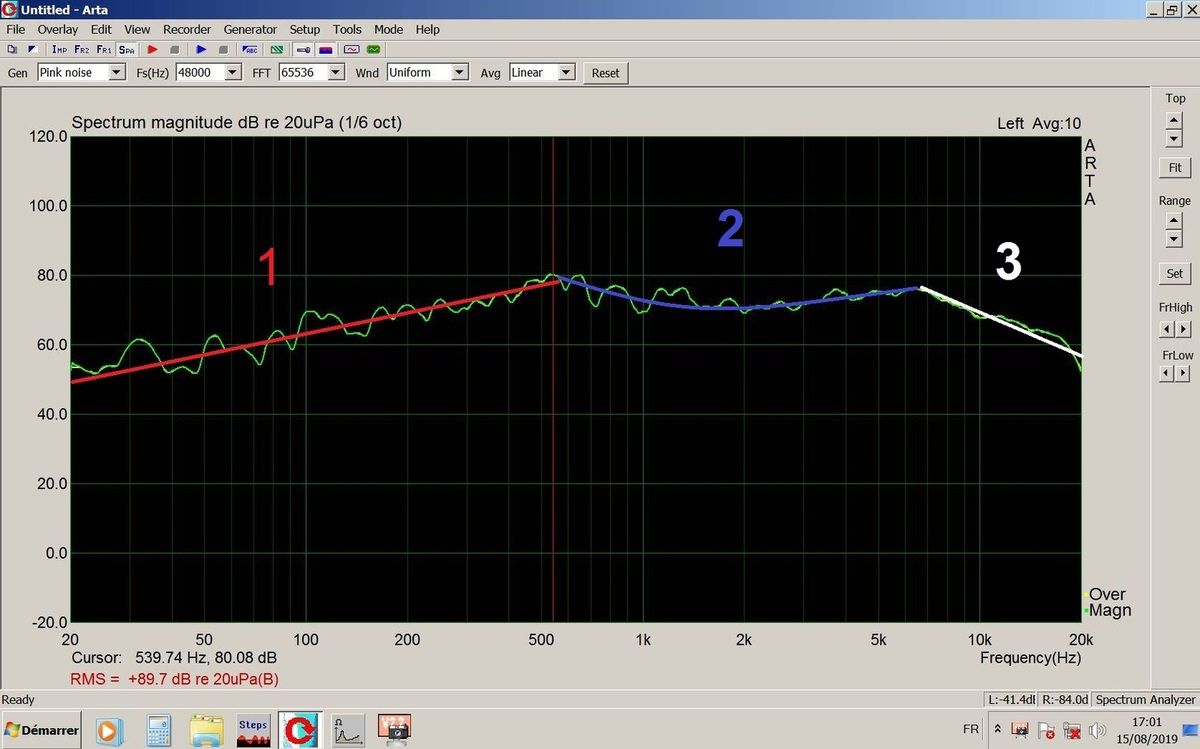This screenshot has height=749, width=1200.
Task: Switch to Fr1 single-channel frequency response mode
Action: [x=104, y=49]
